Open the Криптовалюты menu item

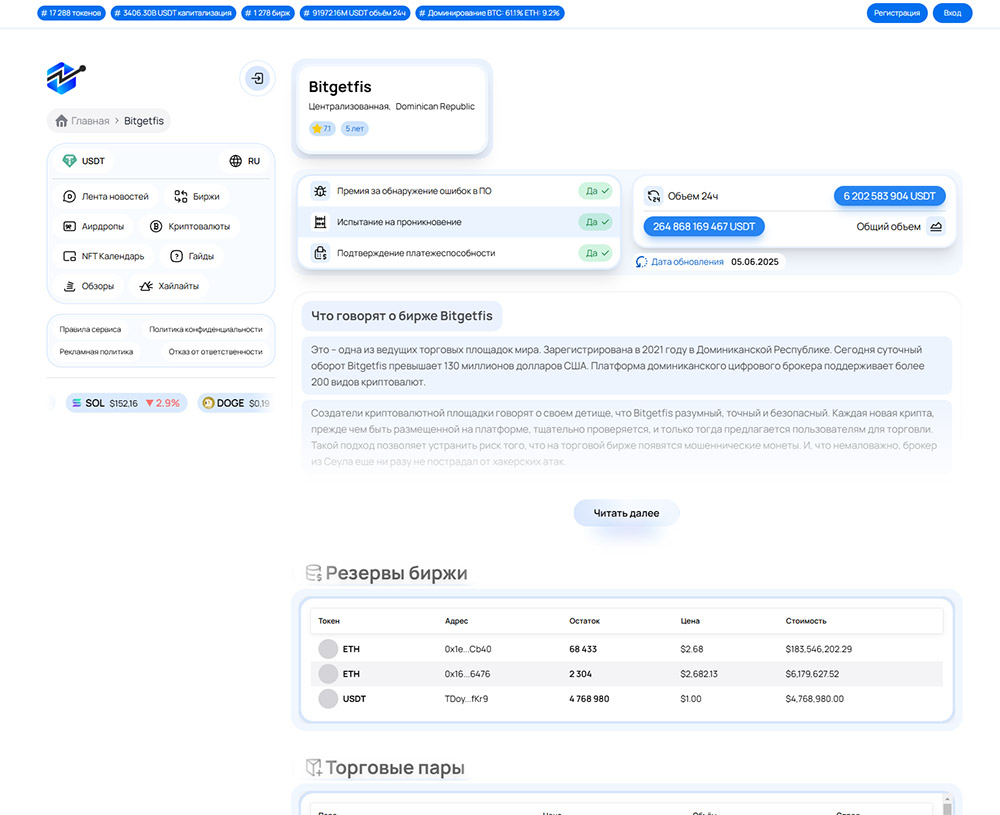190,227
